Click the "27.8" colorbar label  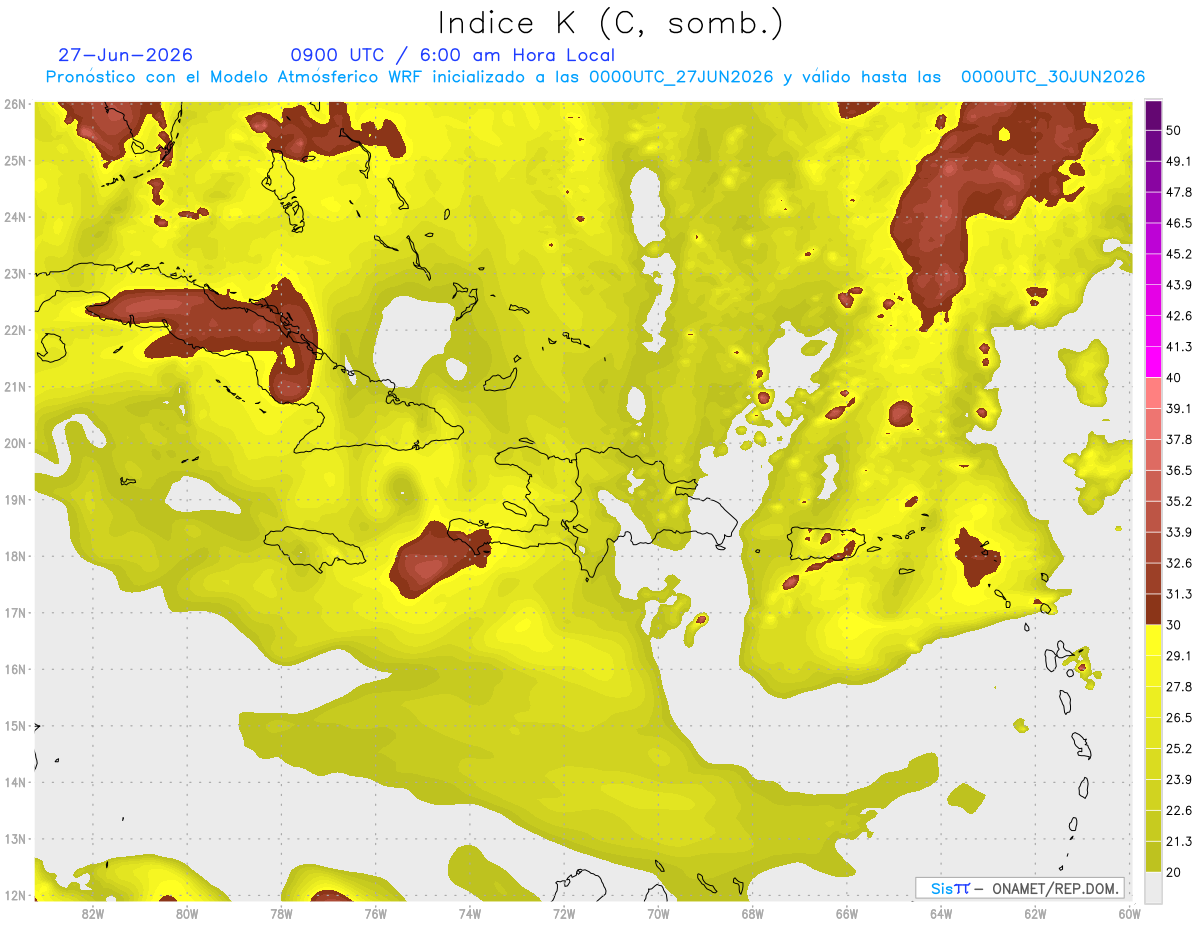1179,686
